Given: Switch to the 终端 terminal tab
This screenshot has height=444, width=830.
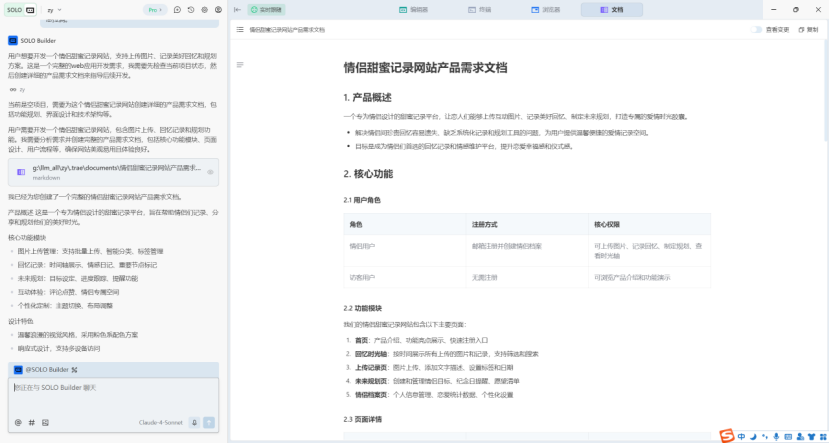Looking at the screenshot, I should [480, 10].
